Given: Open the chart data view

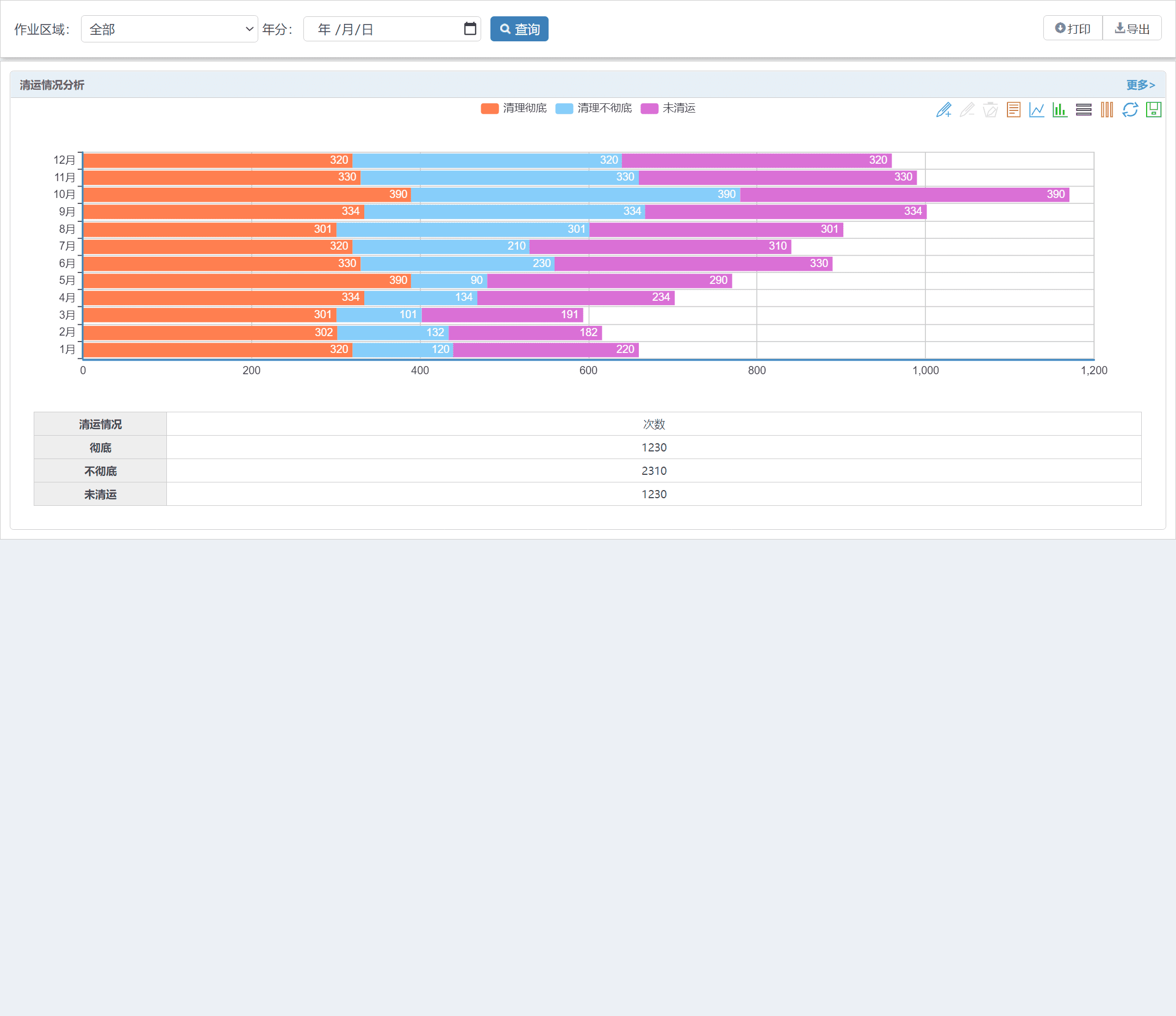Looking at the screenshot, I should tap(1013, 110).
